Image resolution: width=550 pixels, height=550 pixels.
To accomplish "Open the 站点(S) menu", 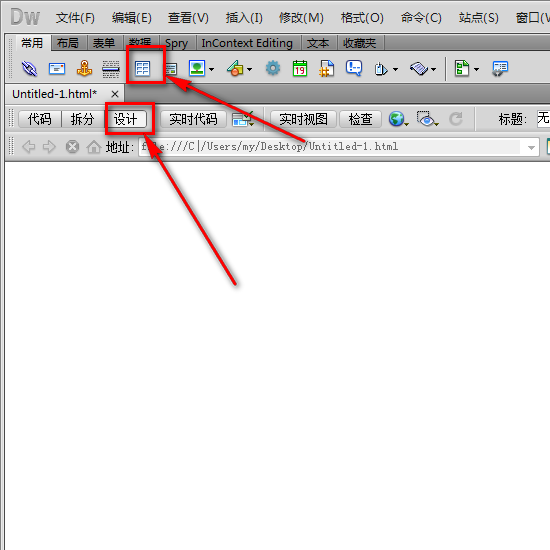I will click(478, 18).
